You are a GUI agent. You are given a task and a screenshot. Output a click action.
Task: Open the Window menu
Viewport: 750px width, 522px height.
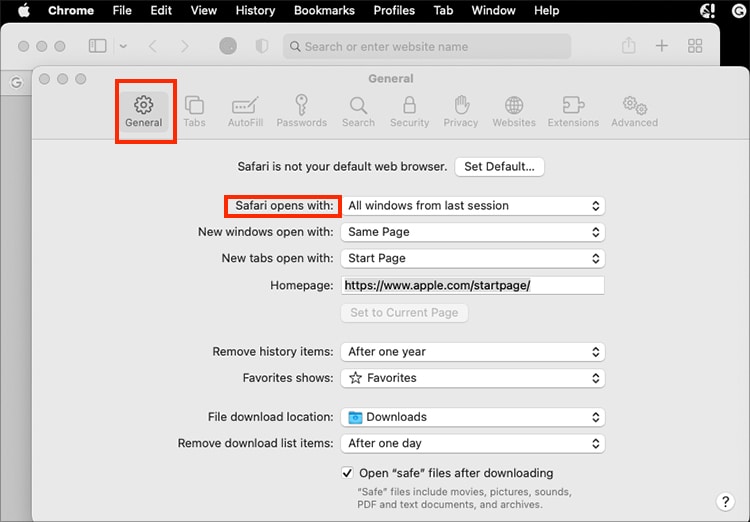(x=494, y=11)
